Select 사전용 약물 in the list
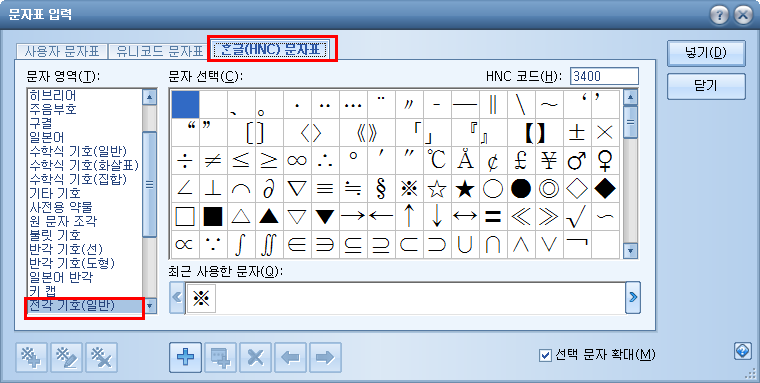The image size is (760, 383). pyautogui.click(x=61, y=207)
